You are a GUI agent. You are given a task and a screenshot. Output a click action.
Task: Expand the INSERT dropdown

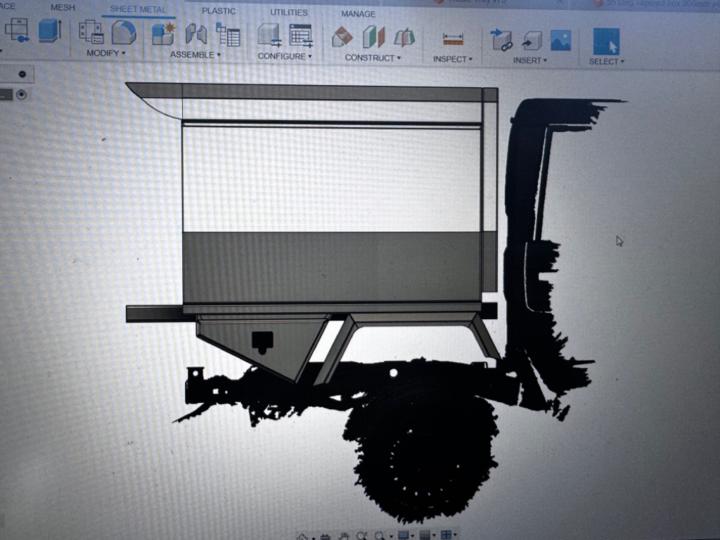(x=530, y=61)
